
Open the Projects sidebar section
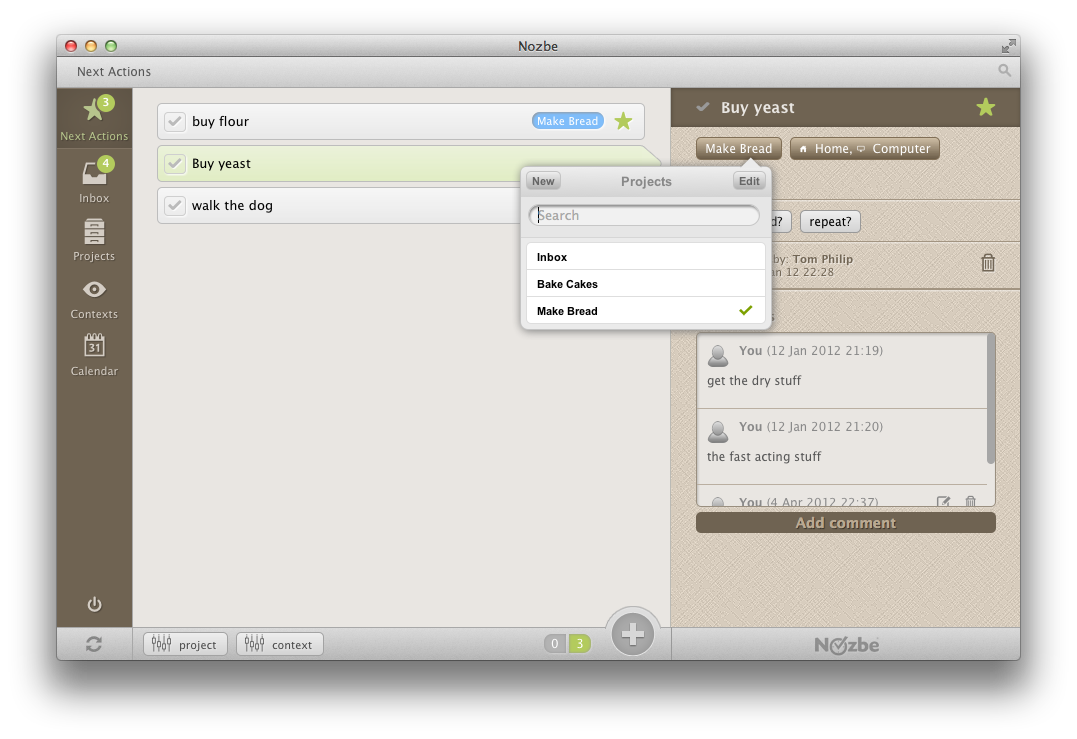[94, 240]
